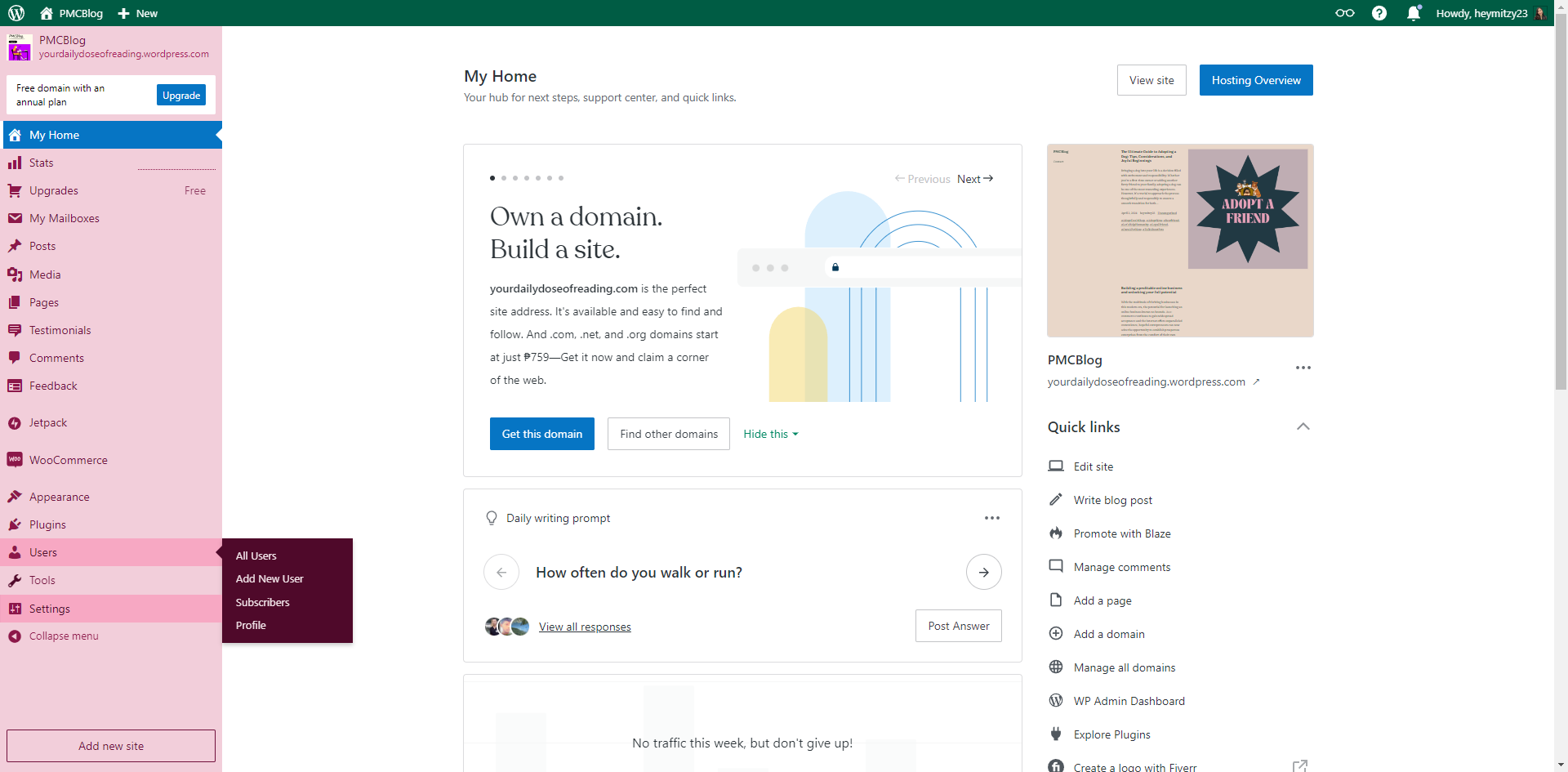Click the user avatar next to Howdy, heymitzy23
1568x772 pixels.
(x=1540, y=13)
